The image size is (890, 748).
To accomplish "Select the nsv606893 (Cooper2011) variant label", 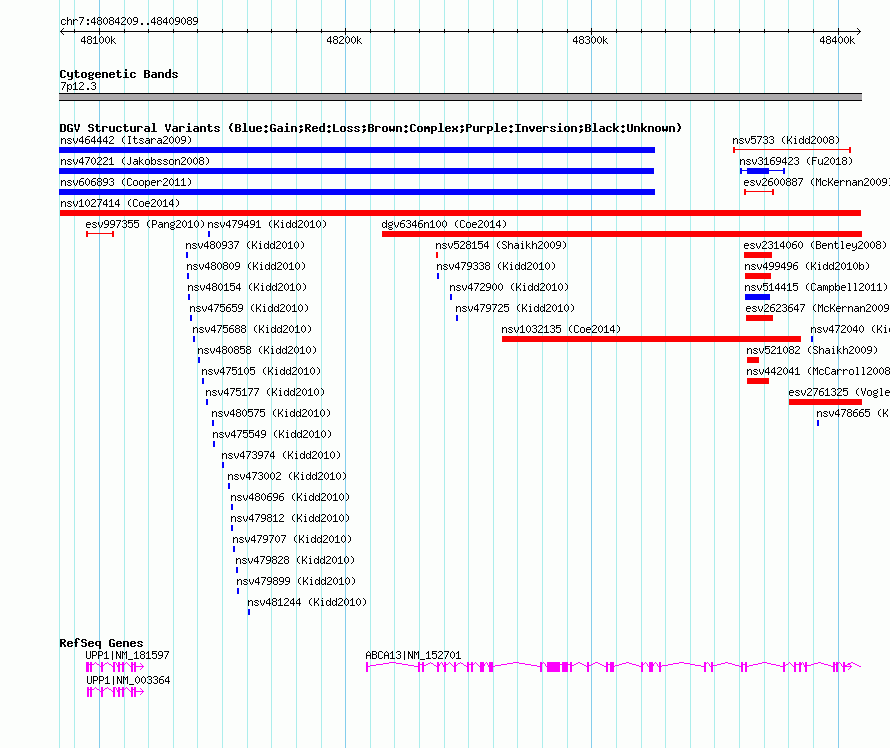I will (126, 182).
